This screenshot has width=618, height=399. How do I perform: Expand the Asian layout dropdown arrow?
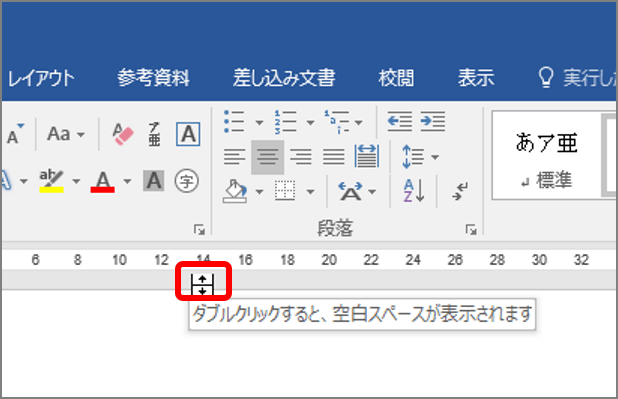point(372,192)
